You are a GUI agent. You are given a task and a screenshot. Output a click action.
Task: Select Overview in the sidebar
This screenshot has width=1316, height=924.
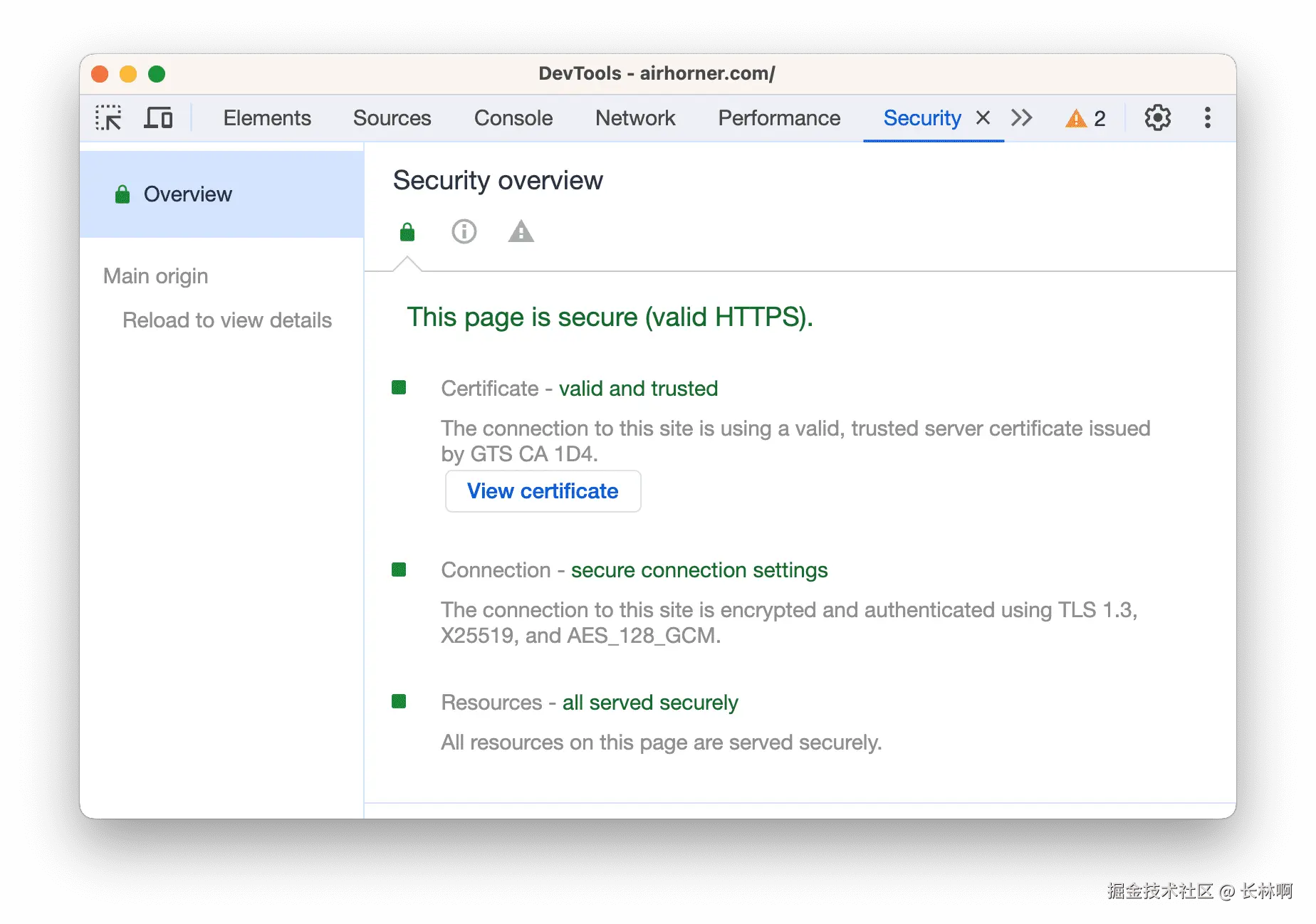pos(188,194)
